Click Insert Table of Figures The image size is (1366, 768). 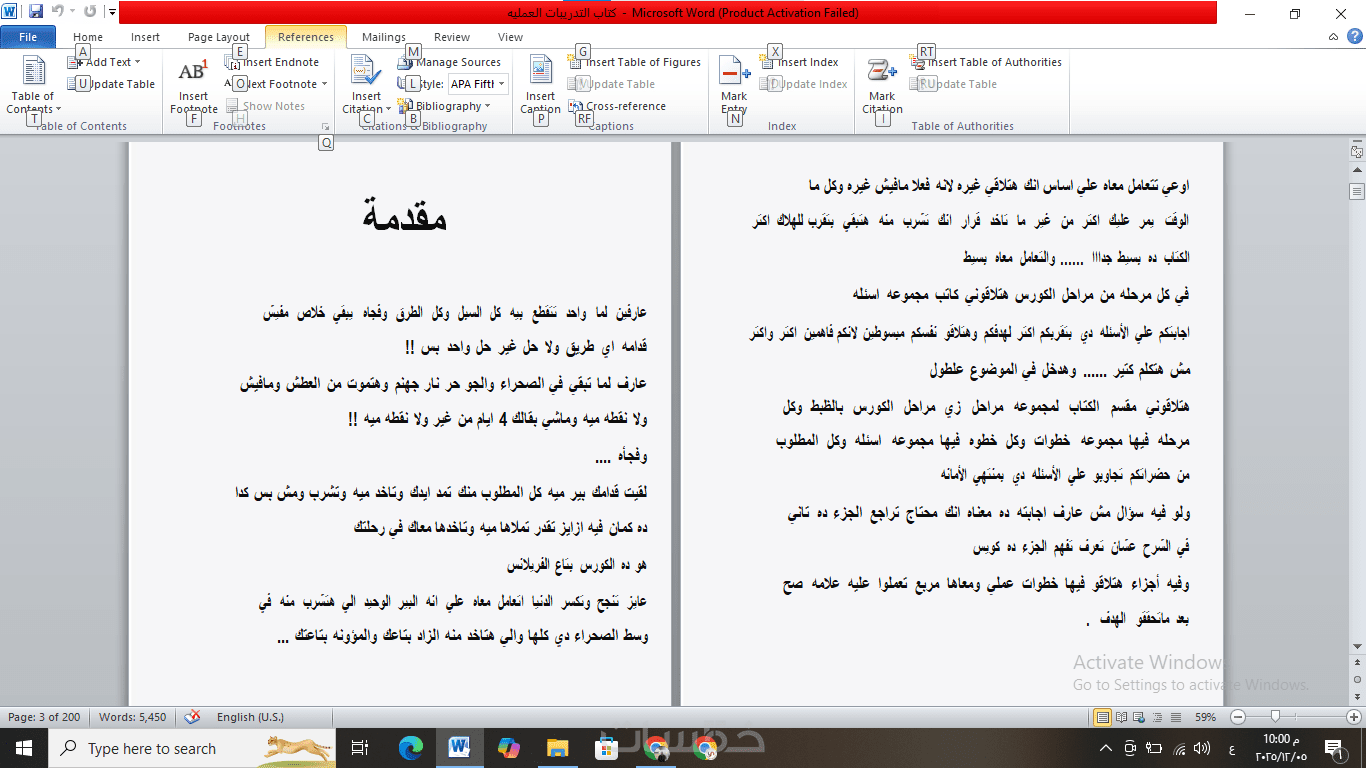tap(635, 62)
